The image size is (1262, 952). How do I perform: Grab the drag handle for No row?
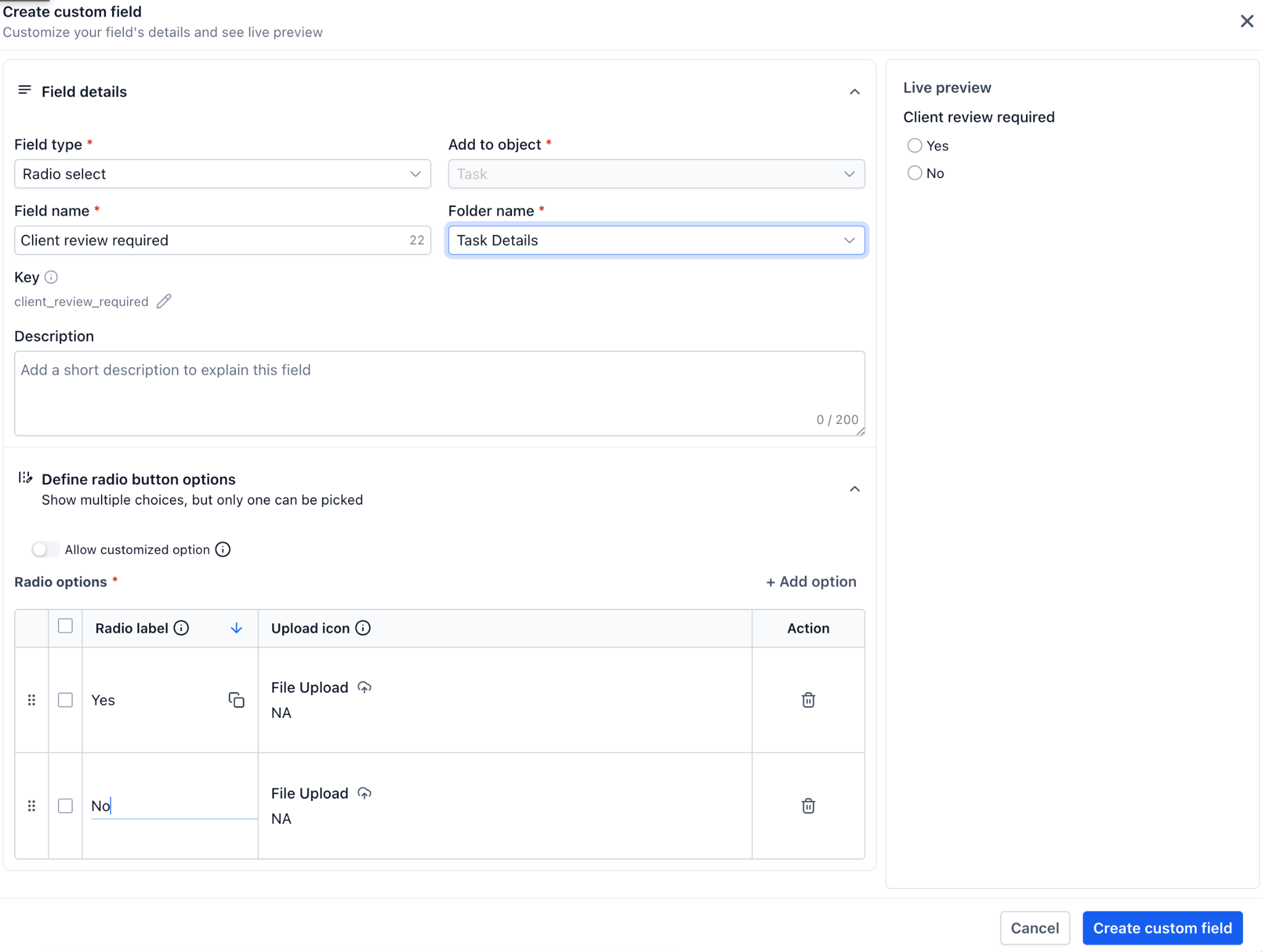(31, 806)
